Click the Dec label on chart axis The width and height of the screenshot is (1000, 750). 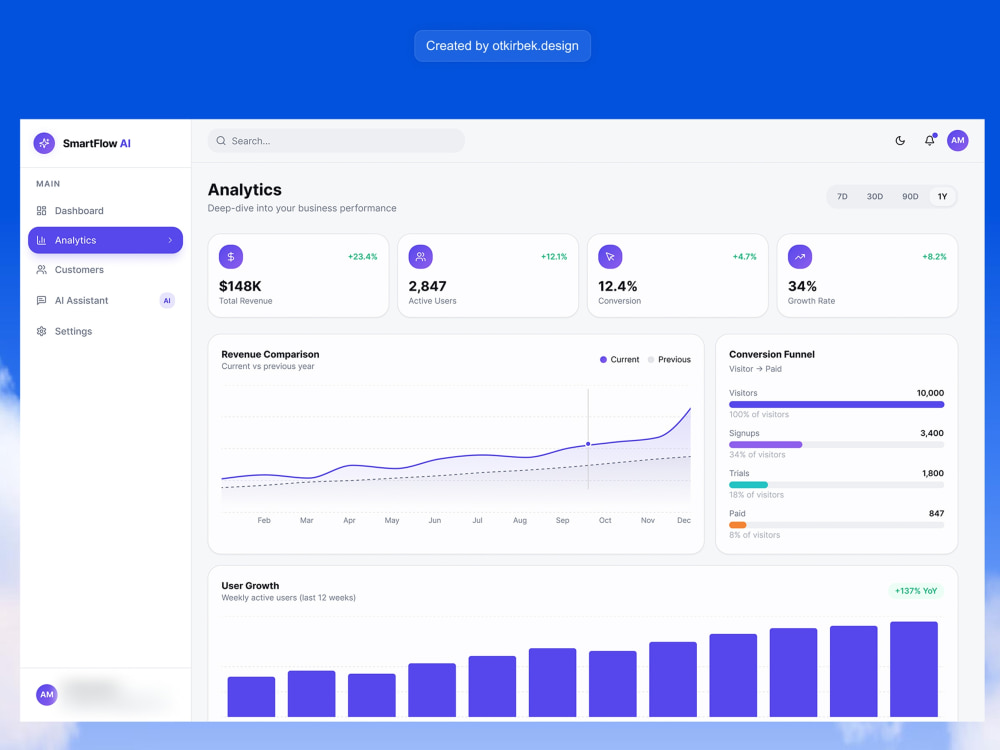click(x=684, y=520)
